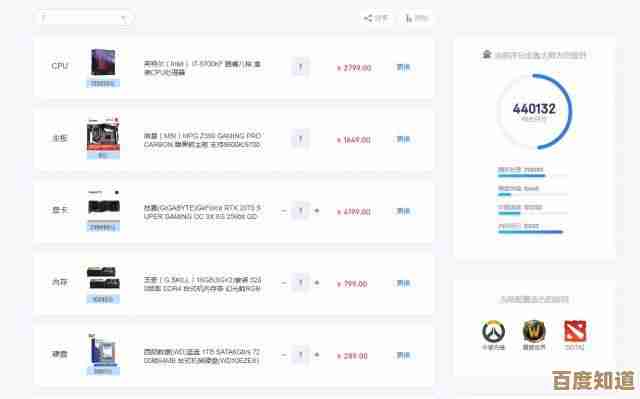Delete the memory item priced 799.00
This screenshot has height=399, width=640.
(x=403, y=283)
